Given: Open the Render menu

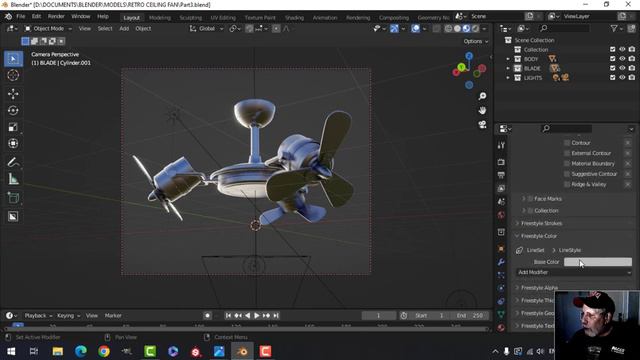Looking at the screenshot, I should pyautogui.click(x=56, y=16).
